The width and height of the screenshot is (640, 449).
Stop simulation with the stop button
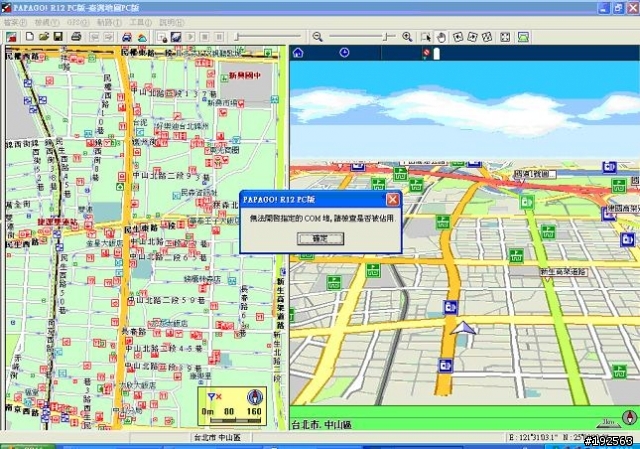(205, 37)
